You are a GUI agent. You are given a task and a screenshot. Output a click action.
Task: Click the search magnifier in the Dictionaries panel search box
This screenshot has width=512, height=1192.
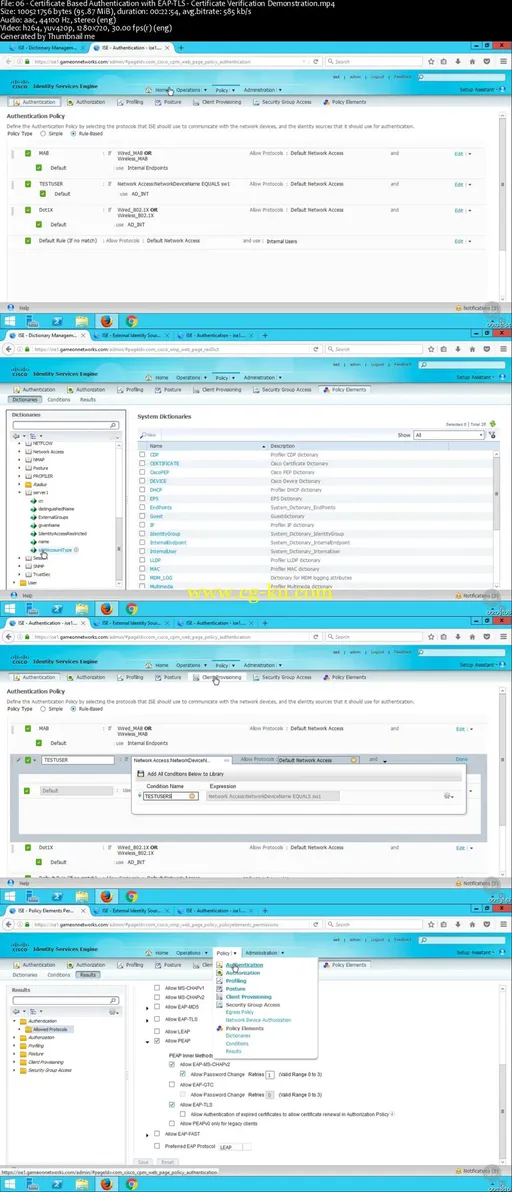pos(114,426)
